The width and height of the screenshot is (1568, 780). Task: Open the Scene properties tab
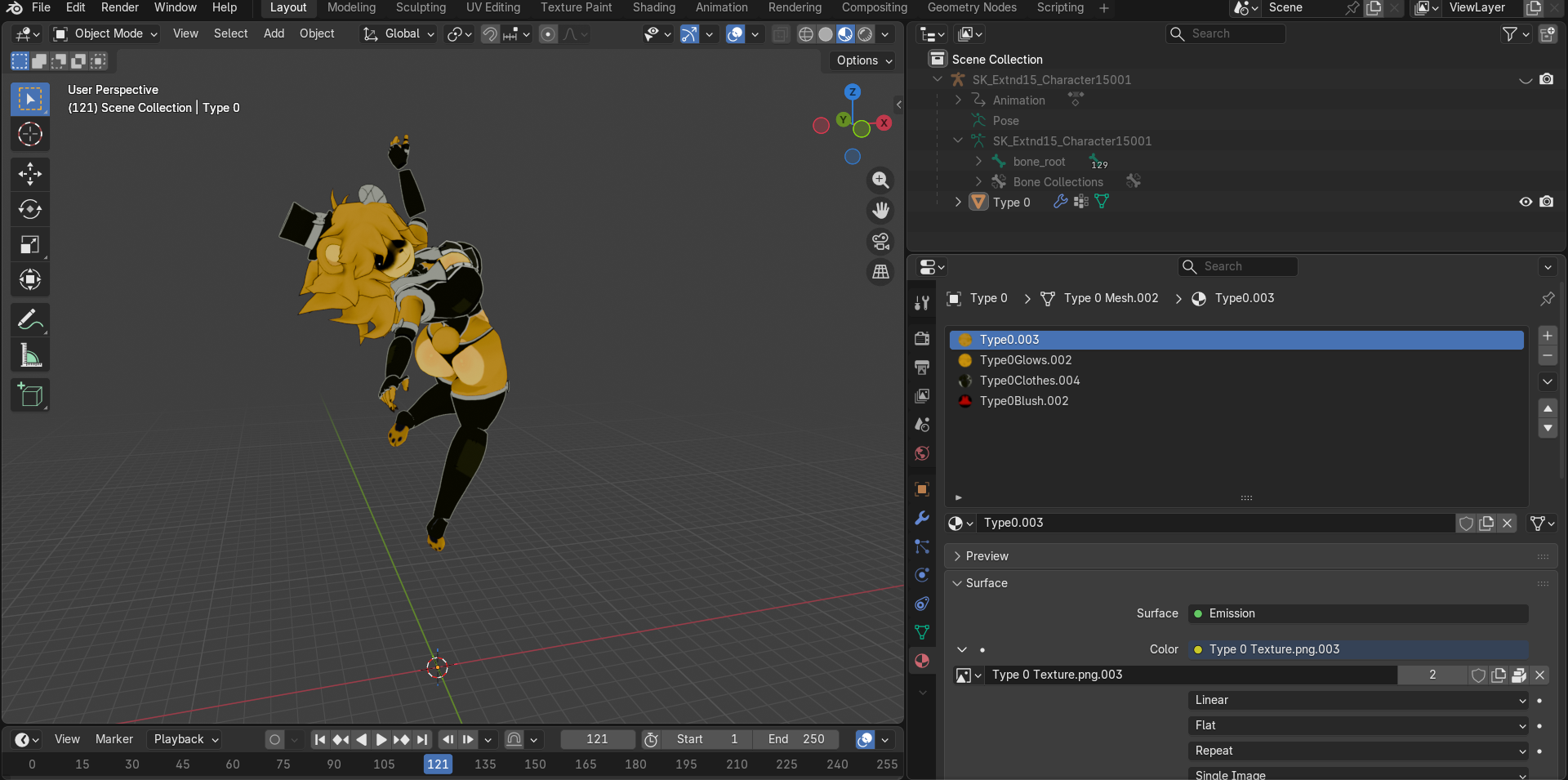point(922,424)
